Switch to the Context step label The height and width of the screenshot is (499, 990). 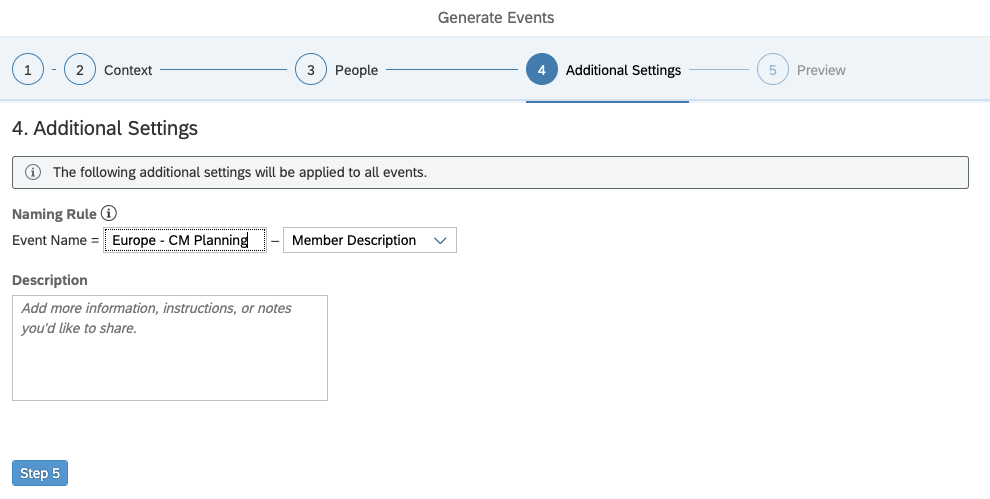click(x=128, y=70)
